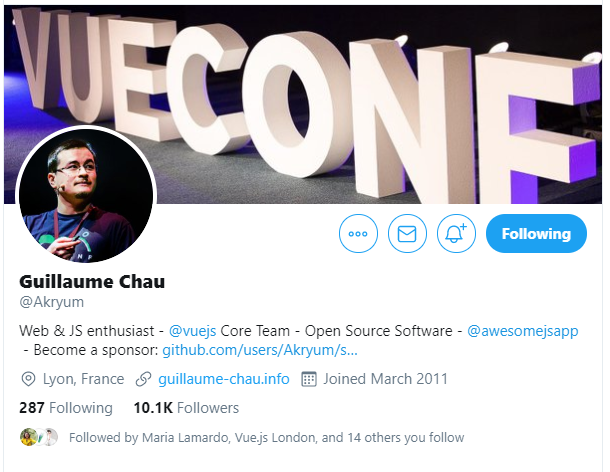Visit the guillaume-chau.info website link

tap(224, 379)
